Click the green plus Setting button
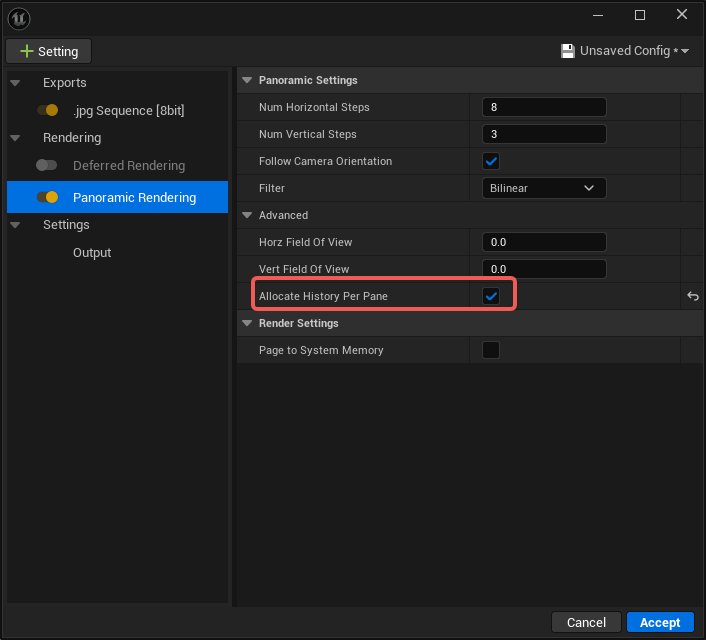 point(49,51)
